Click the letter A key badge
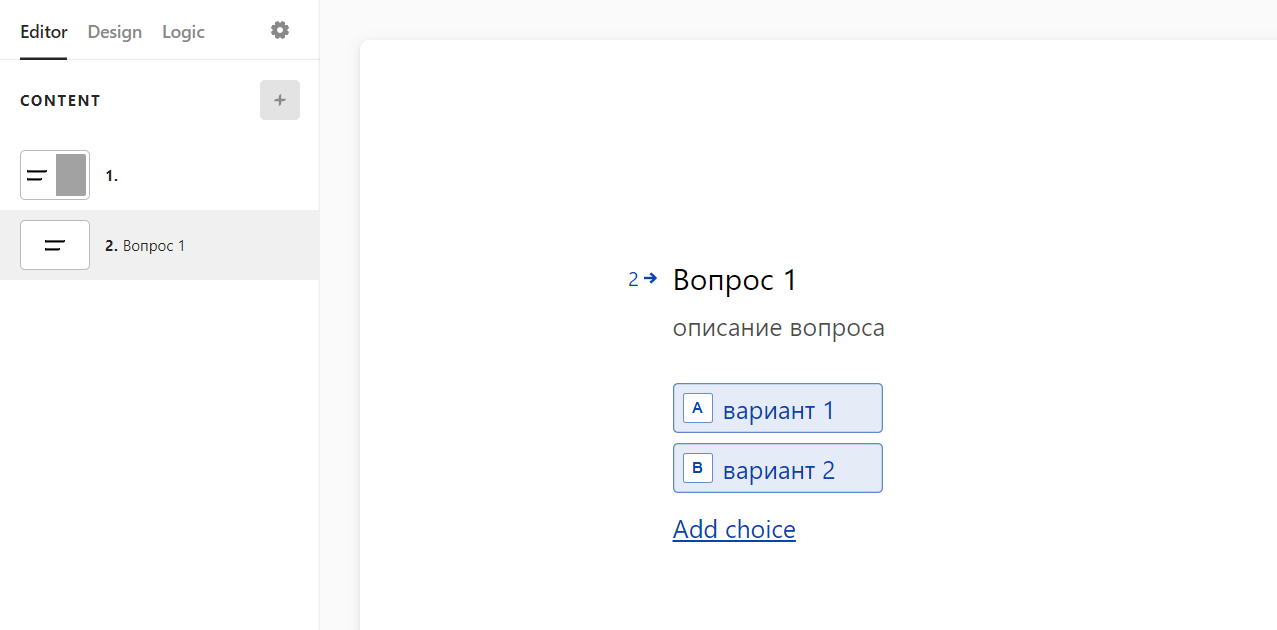 pos(698,408)
